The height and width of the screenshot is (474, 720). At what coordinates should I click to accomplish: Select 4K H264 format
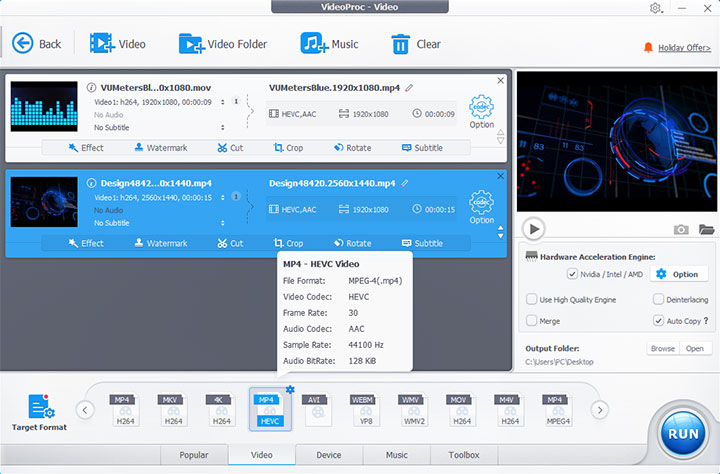[221, 410]
